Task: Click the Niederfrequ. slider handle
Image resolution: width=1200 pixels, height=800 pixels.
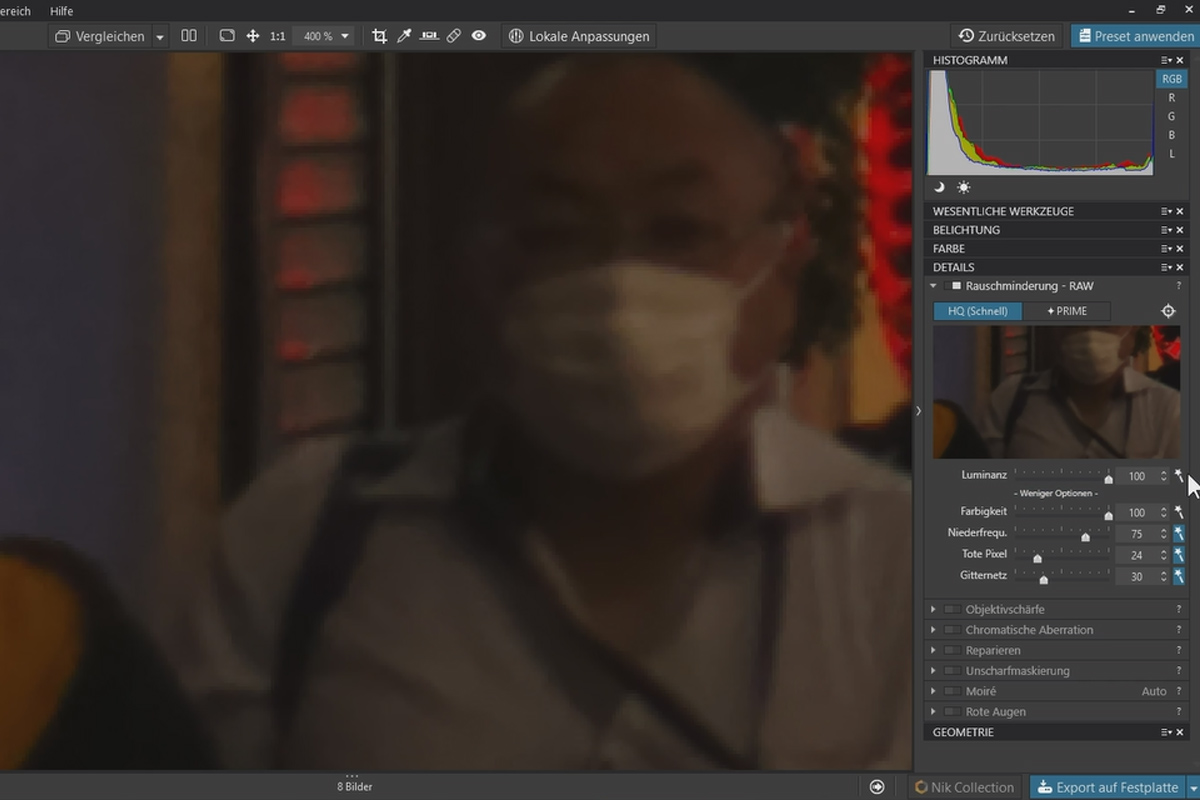Action: pos(1085,538)
